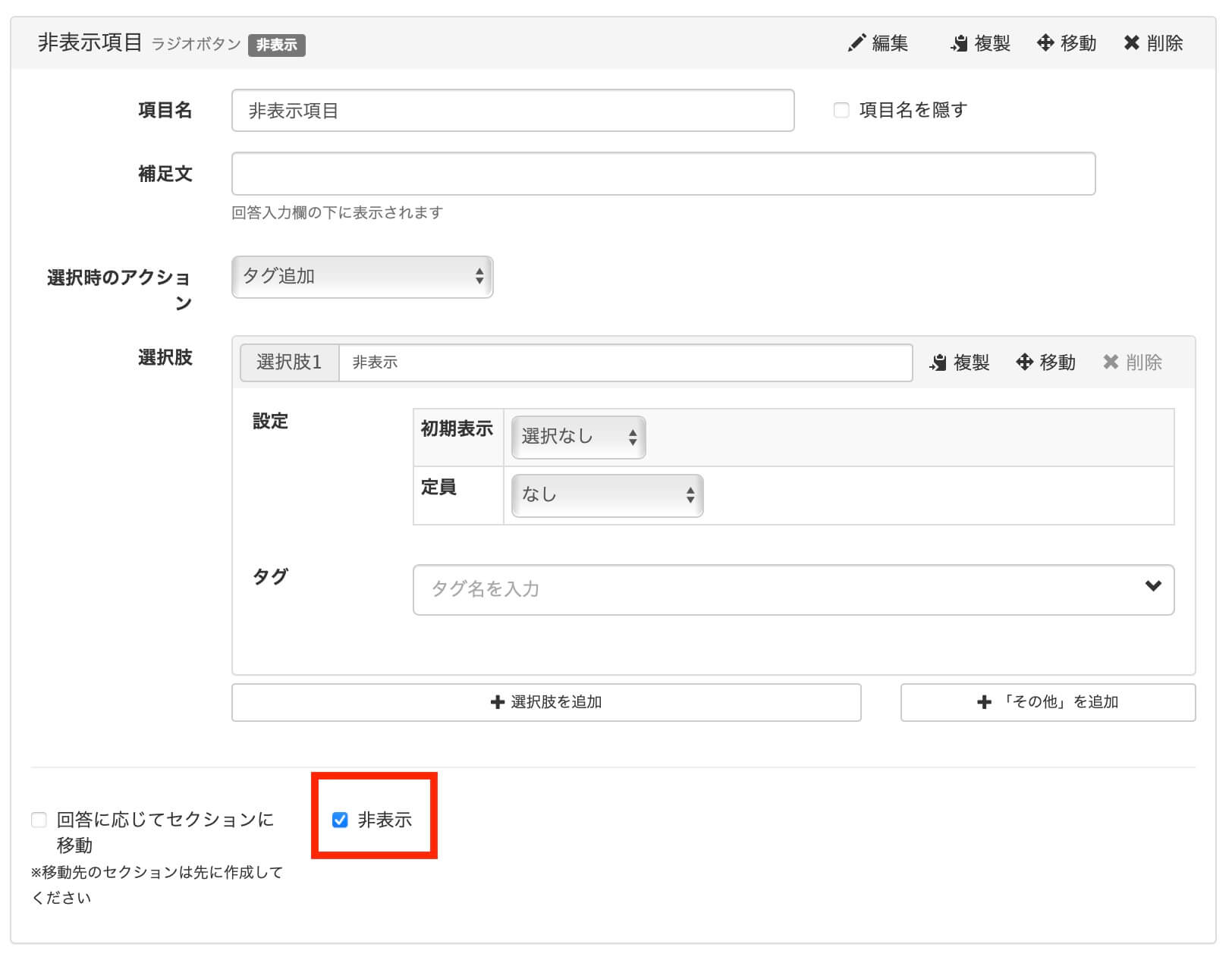Click the タグ名を入力 tag input
Image resolution: width=1232 pixels, height=963 pixels.
point(774,589)
